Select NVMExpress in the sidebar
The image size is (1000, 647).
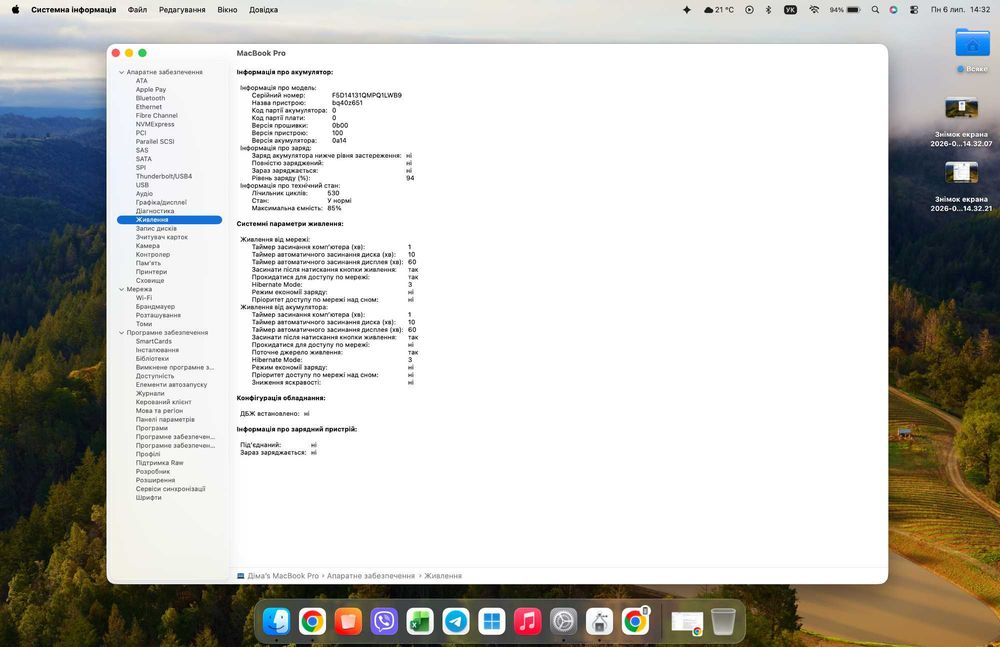pyautogui.click(x=155, y=124)
